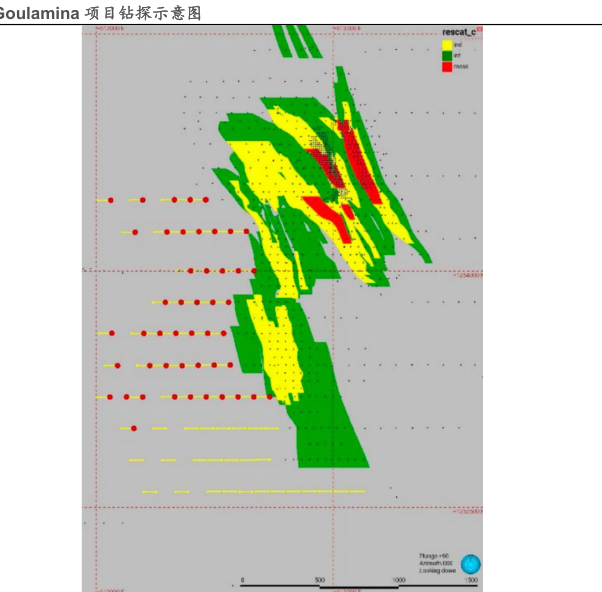Click the green inf legend swatch
Viewport: 602px width, 592px height.
[447, 55]
